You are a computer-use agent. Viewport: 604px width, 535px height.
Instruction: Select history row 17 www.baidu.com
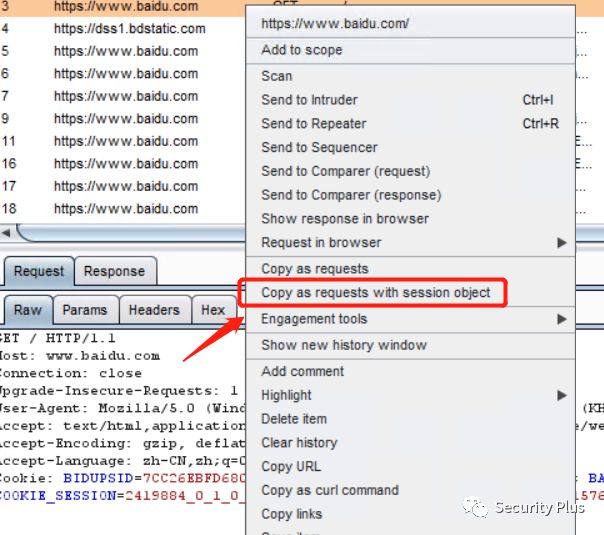point(122,186)
